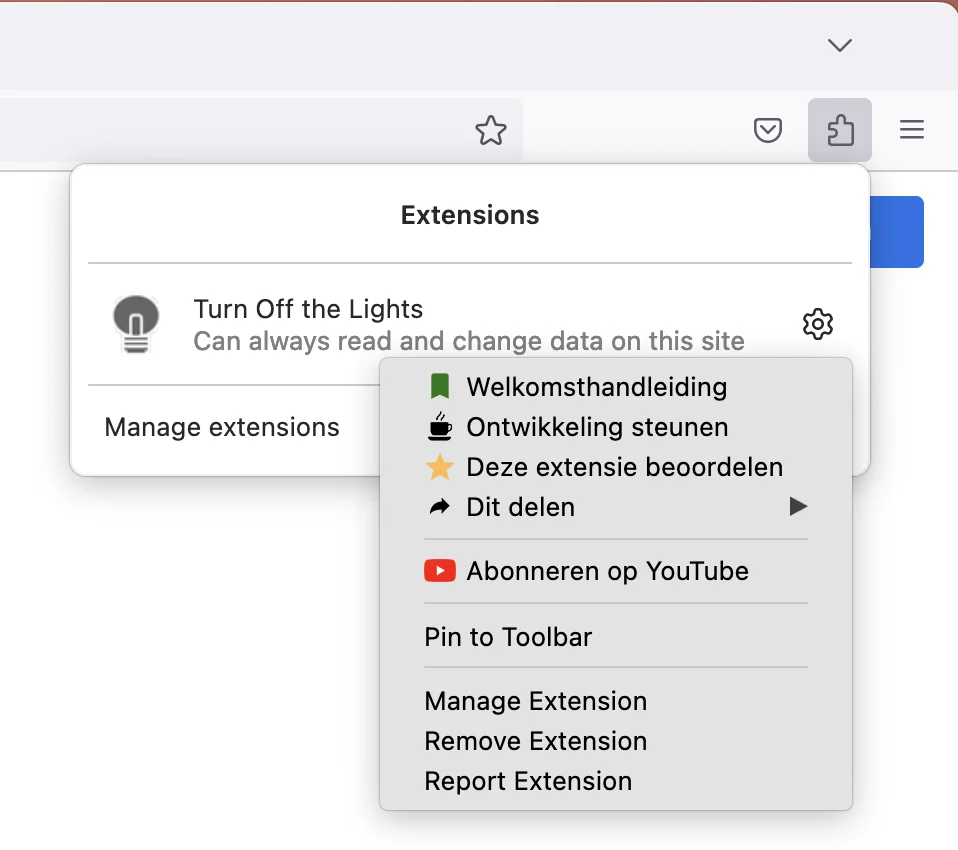Click the red YouTube icon
The width and height of the screenshot is (958, 850).
pos(440,571)
